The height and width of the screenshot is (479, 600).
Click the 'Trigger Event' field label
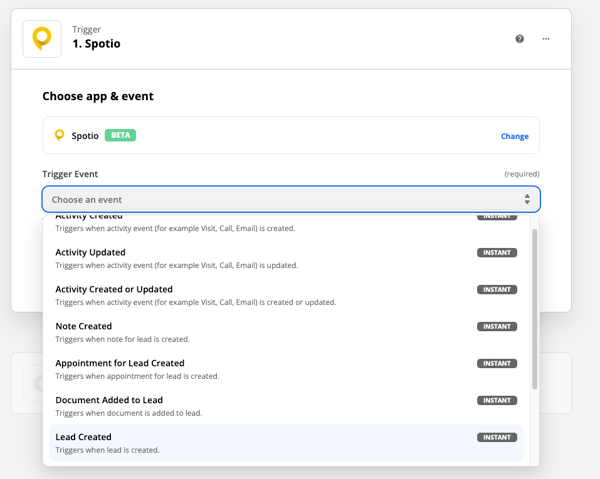(70, 174)
